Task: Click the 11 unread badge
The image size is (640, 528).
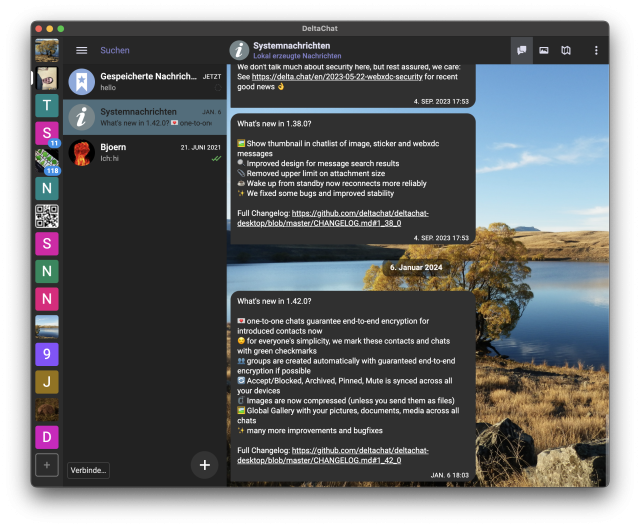Action: click(x=54, y=143)
